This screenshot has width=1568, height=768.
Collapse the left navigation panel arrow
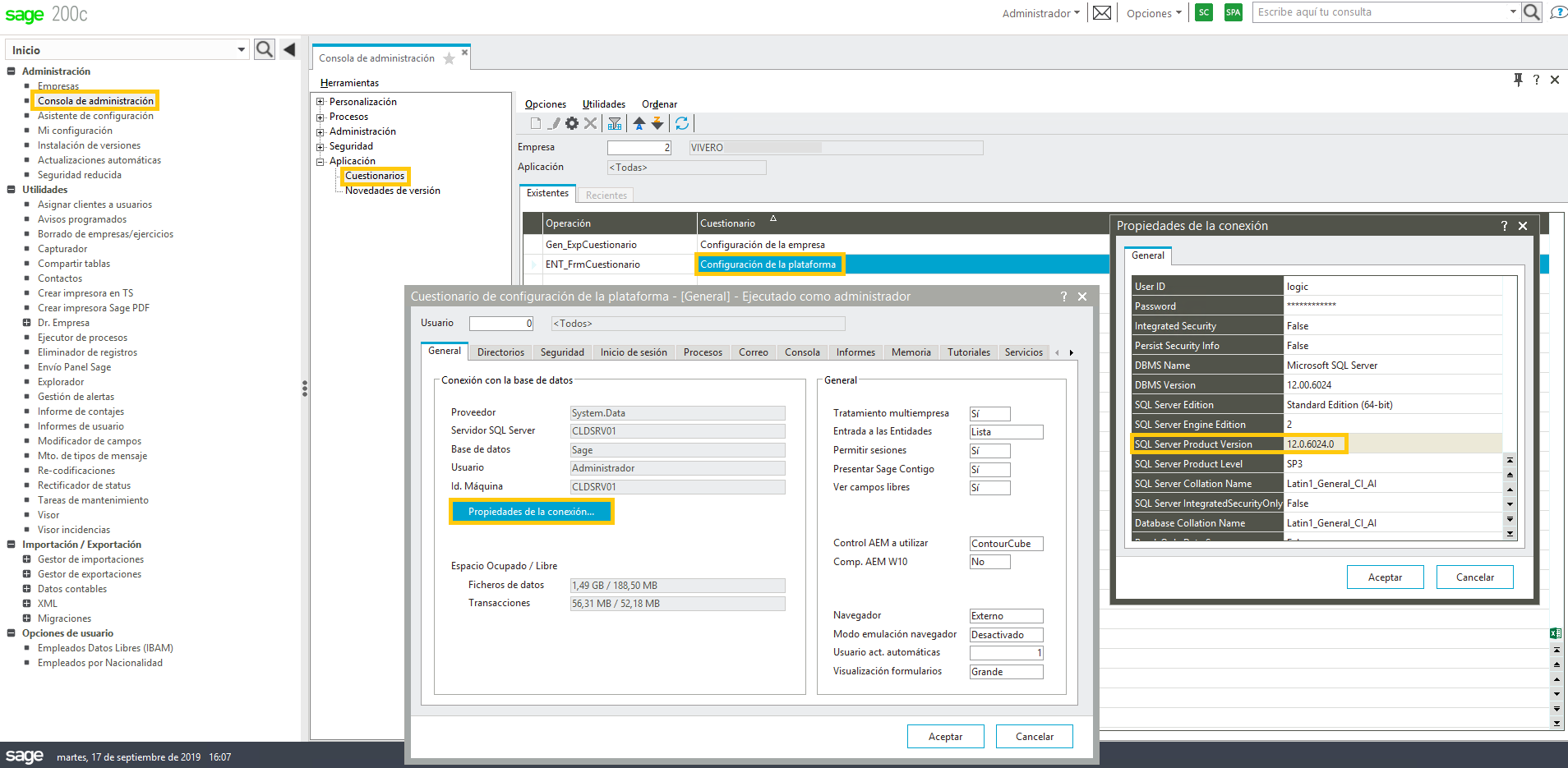point(289,49)
